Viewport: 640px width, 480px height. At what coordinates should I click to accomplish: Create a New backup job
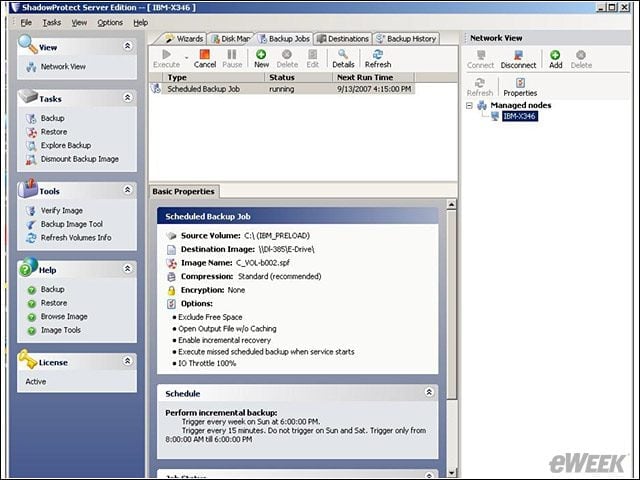[261, 59]
